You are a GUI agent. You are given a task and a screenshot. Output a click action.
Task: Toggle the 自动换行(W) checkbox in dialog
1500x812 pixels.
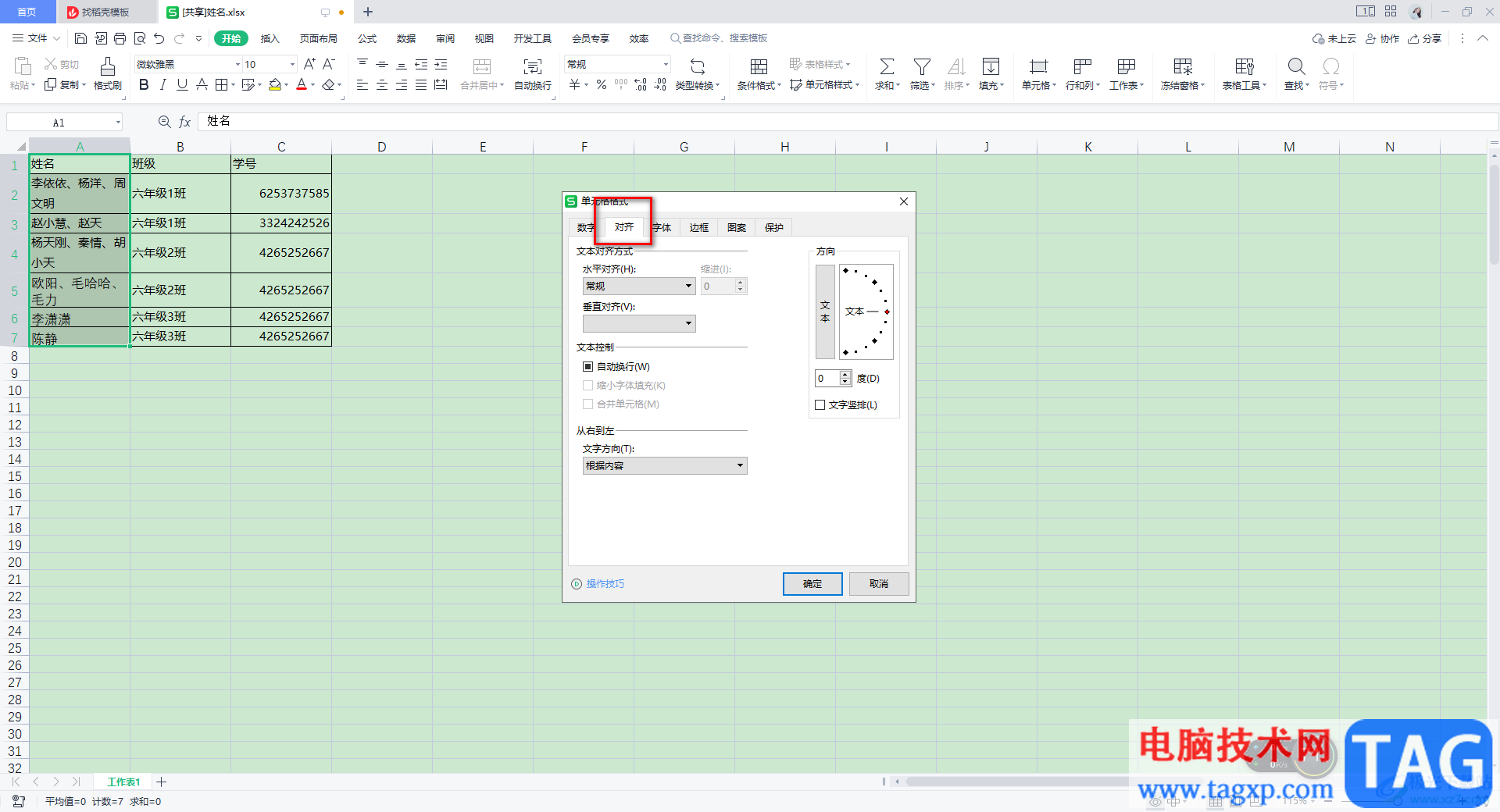point(587,366)
